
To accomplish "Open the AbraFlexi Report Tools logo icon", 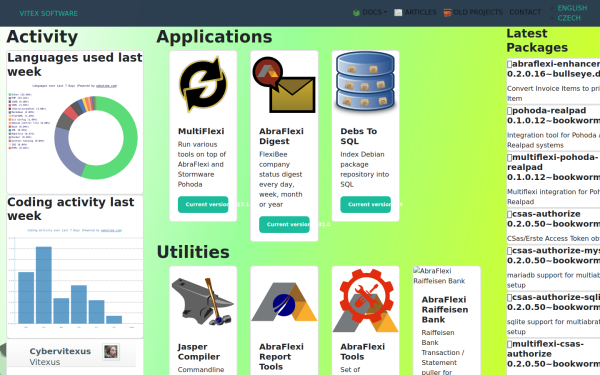I will pos(284,302).
